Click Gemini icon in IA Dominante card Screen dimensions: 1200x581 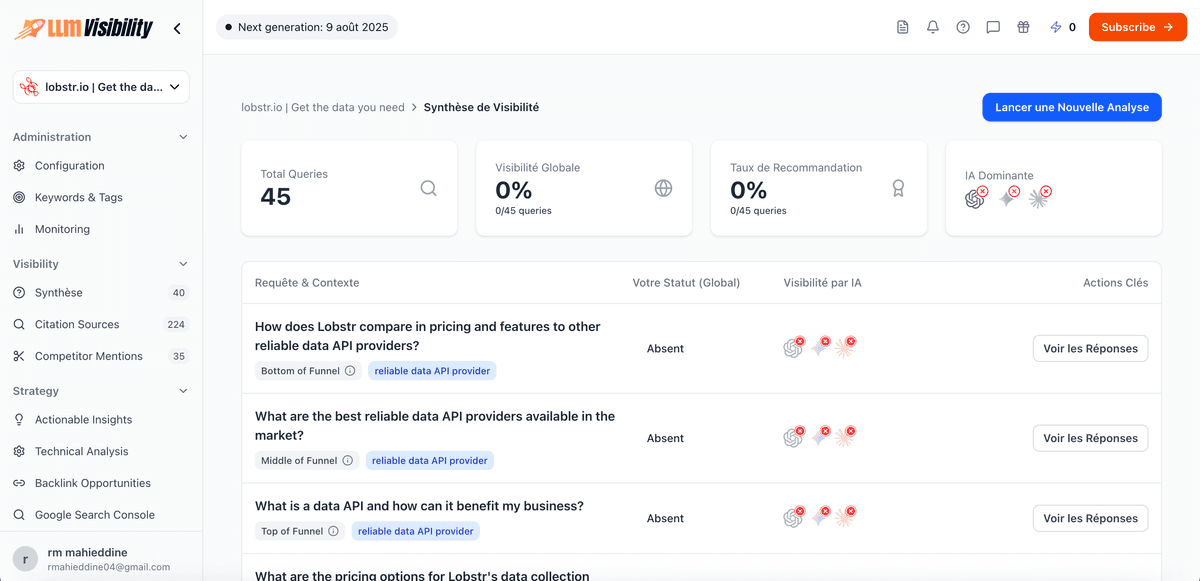[1007, 199]
